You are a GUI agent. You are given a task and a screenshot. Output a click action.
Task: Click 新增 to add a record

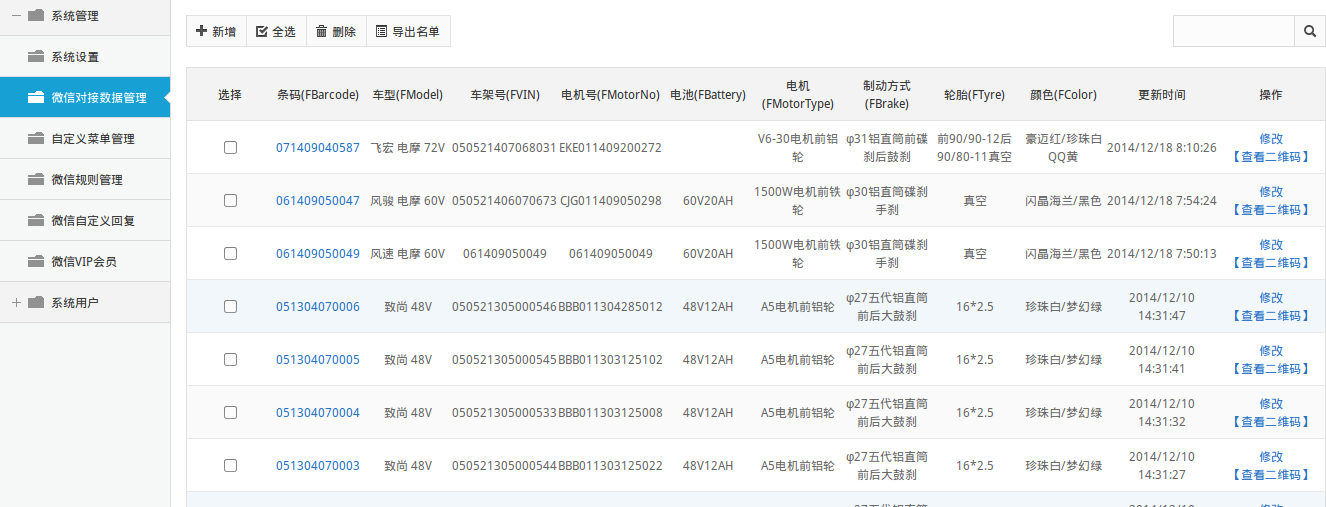coord(216,32)
